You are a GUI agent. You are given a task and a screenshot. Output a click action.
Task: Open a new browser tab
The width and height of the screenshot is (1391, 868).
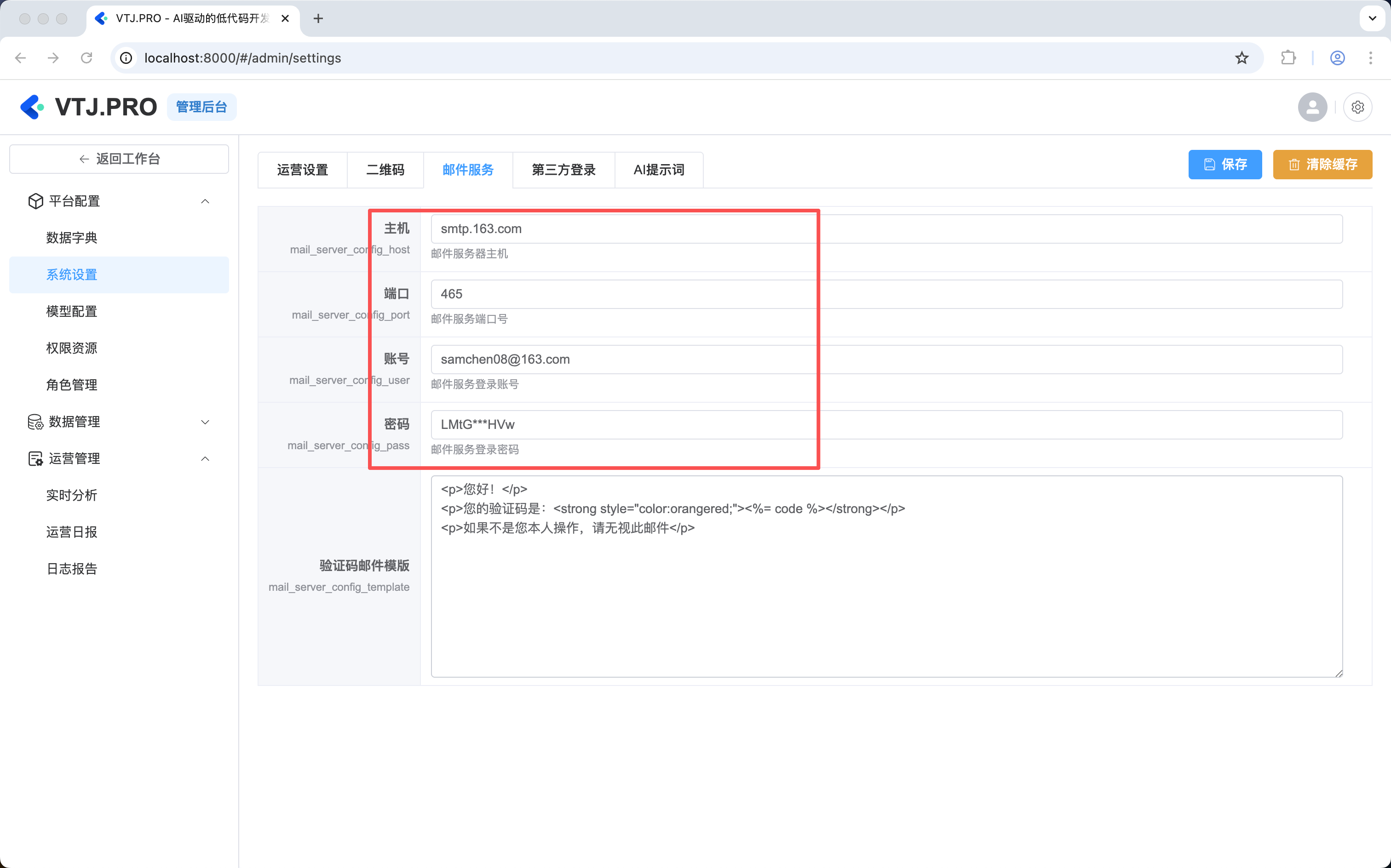[x=318, y=18]
